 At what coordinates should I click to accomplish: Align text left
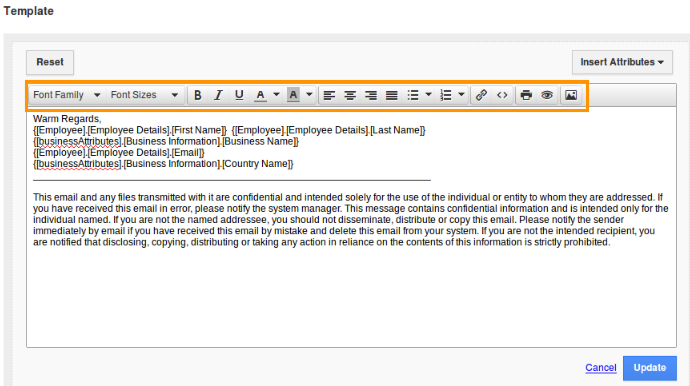pyautogui.click(x=329, y=95)
